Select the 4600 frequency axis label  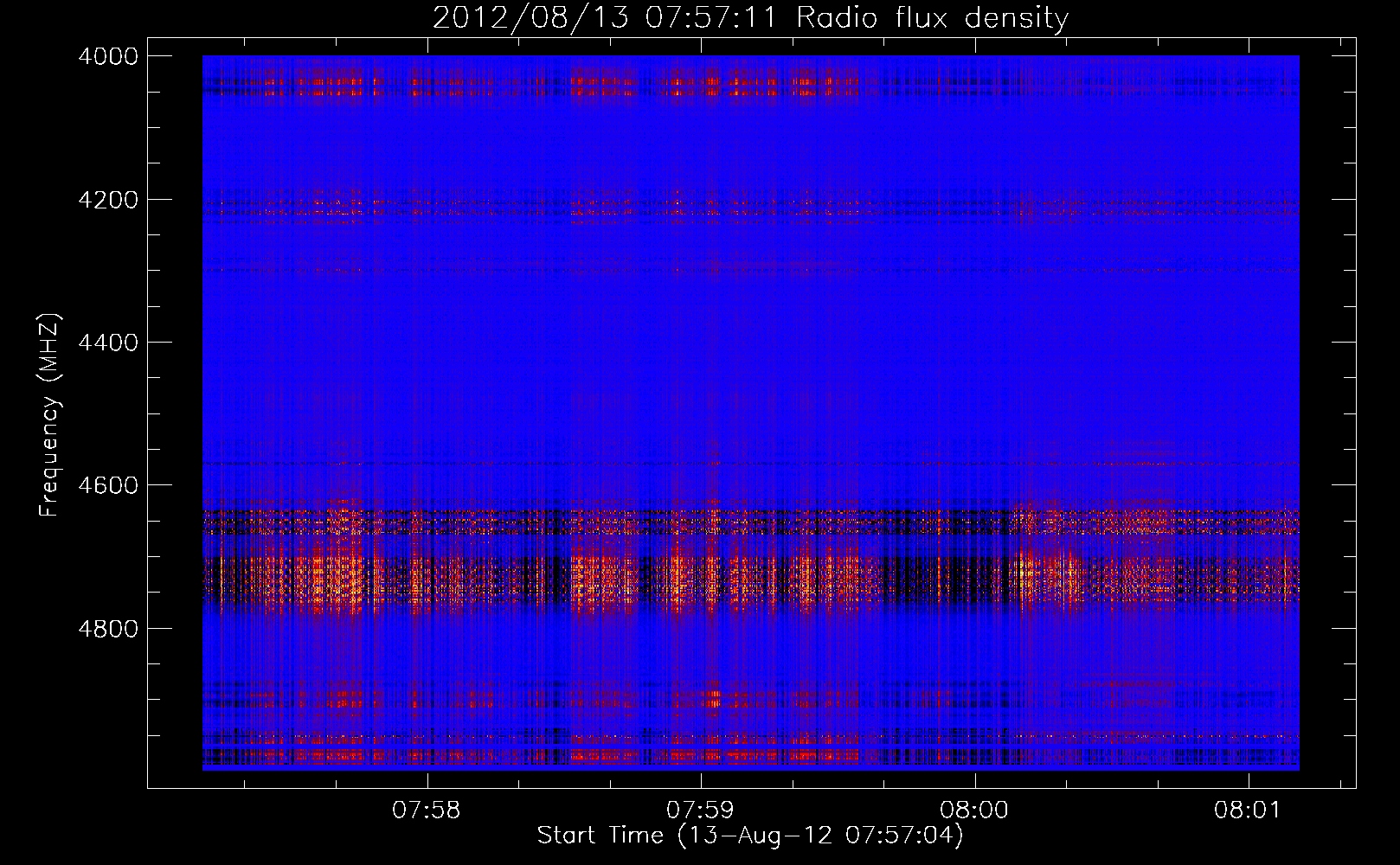(x=108, y=485)
